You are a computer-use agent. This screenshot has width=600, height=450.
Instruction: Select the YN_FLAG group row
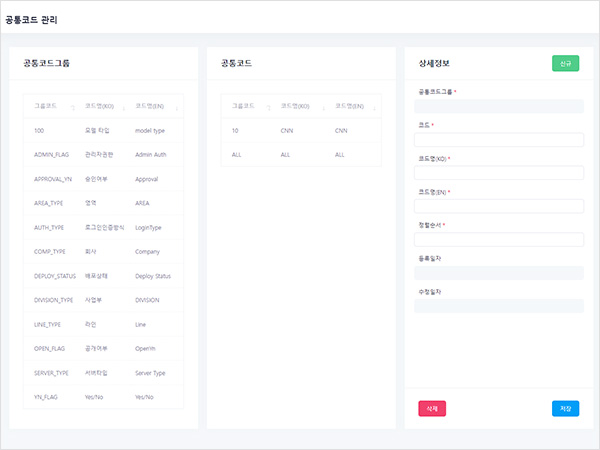pos(103,396)
